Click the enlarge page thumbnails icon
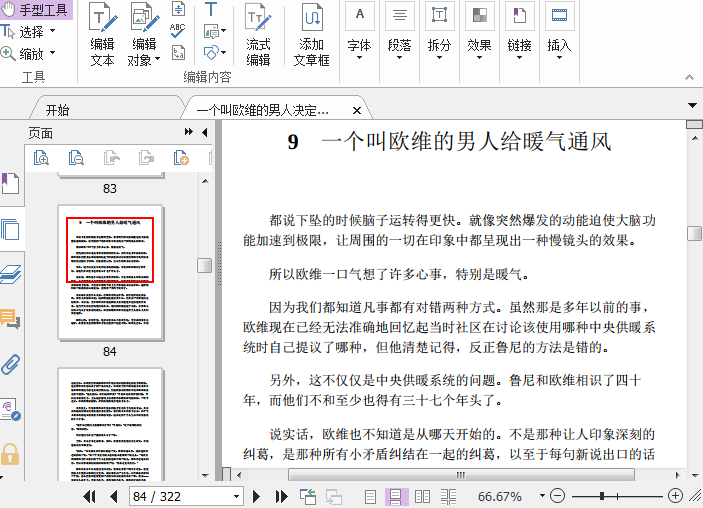The image size is (703, 508). point(41,158)
